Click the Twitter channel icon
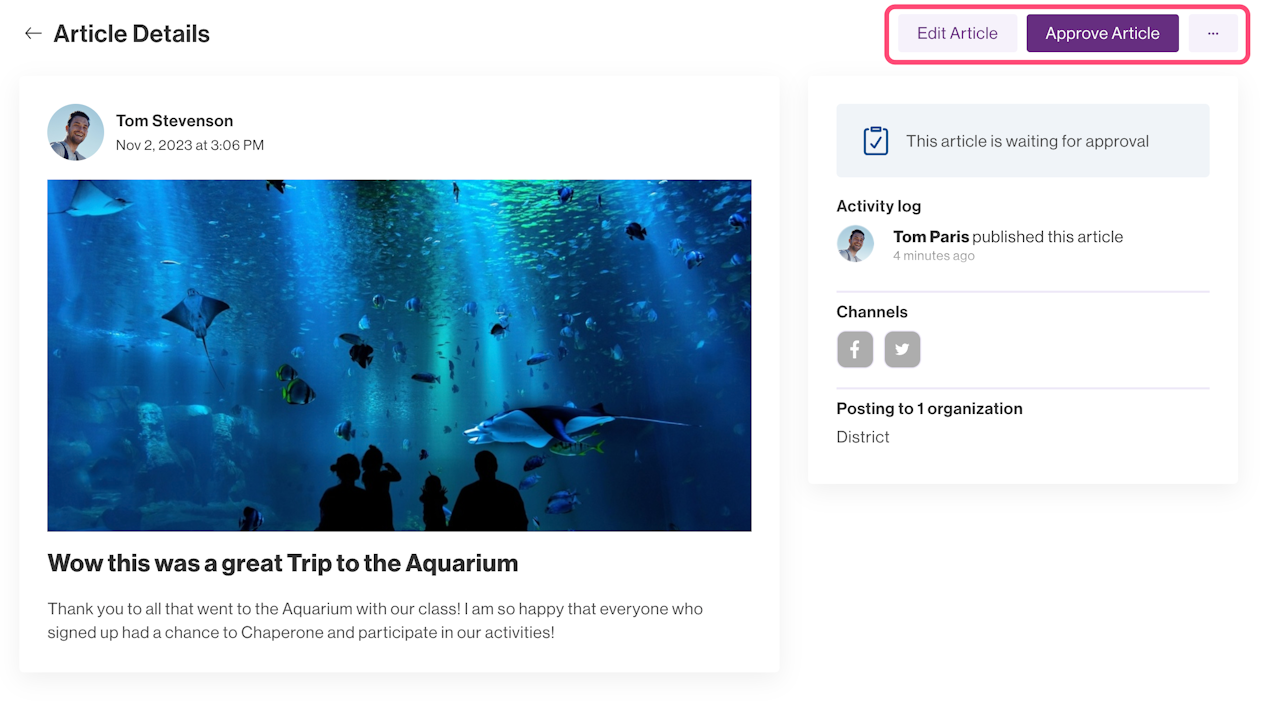The image size is (1280, 703). pos(902,350)
